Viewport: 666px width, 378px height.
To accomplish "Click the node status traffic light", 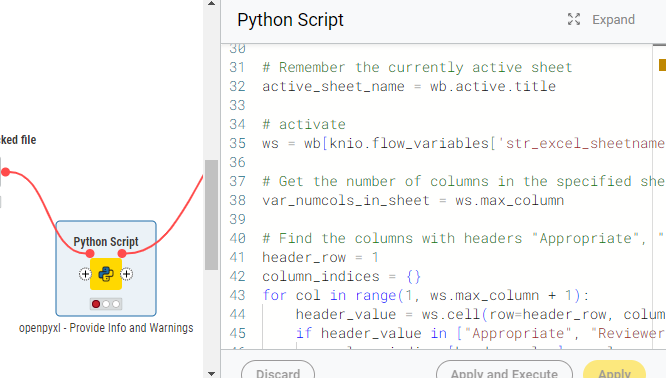I will (x=106, y=304).
